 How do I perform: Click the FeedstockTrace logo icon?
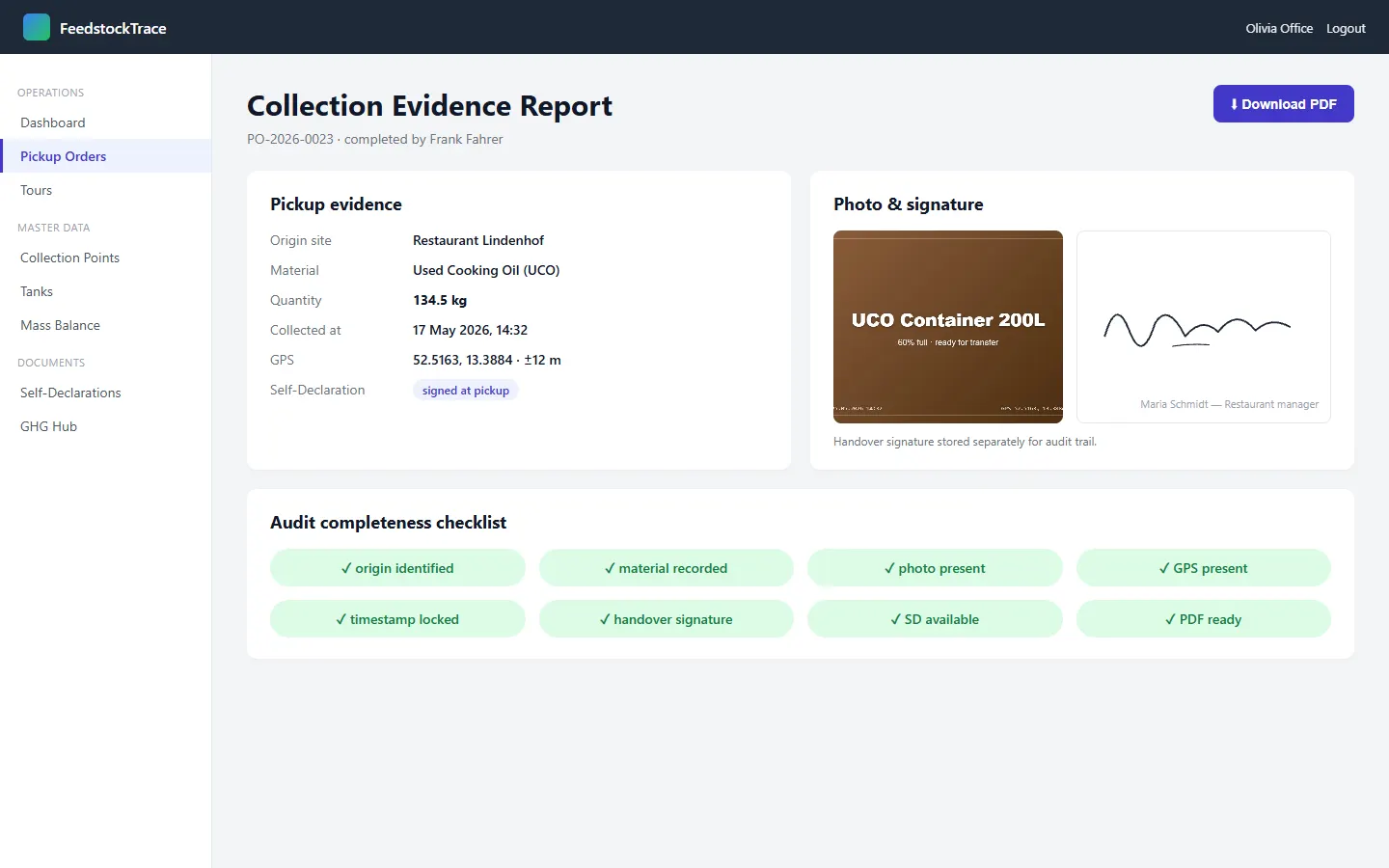(x=37, y=27)
